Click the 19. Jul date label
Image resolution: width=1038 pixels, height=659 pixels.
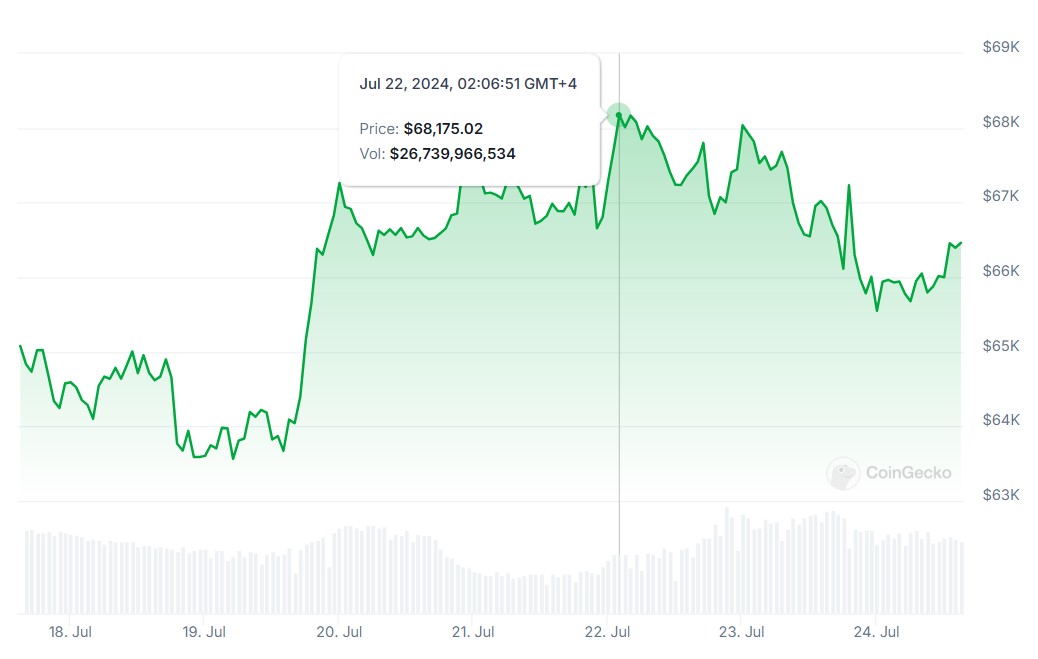click(x=204, y=632)
